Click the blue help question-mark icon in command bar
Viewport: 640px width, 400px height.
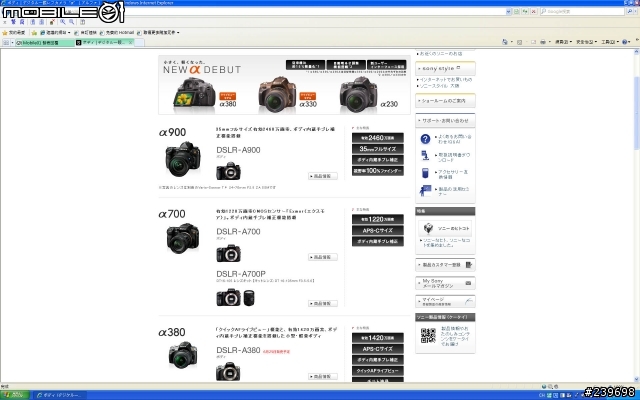[x=624, y=42]
